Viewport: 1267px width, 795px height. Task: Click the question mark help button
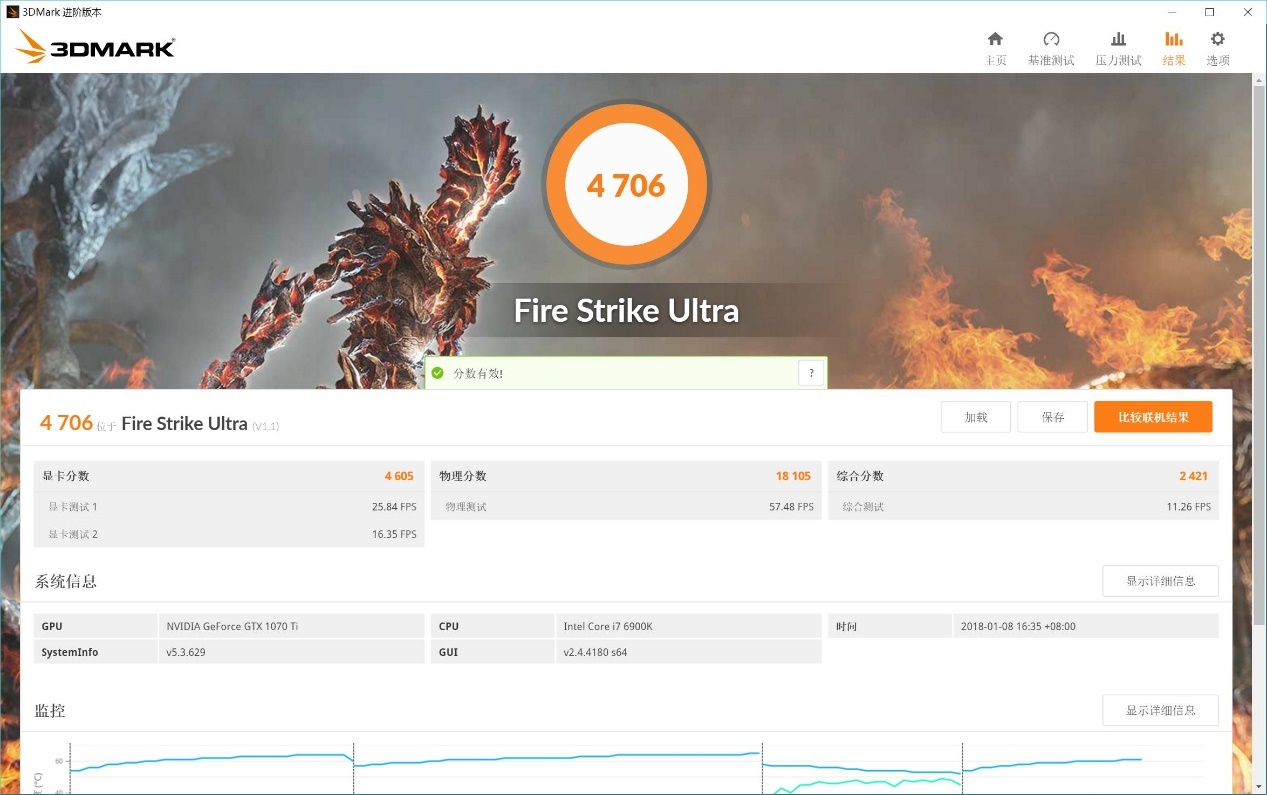811,373
